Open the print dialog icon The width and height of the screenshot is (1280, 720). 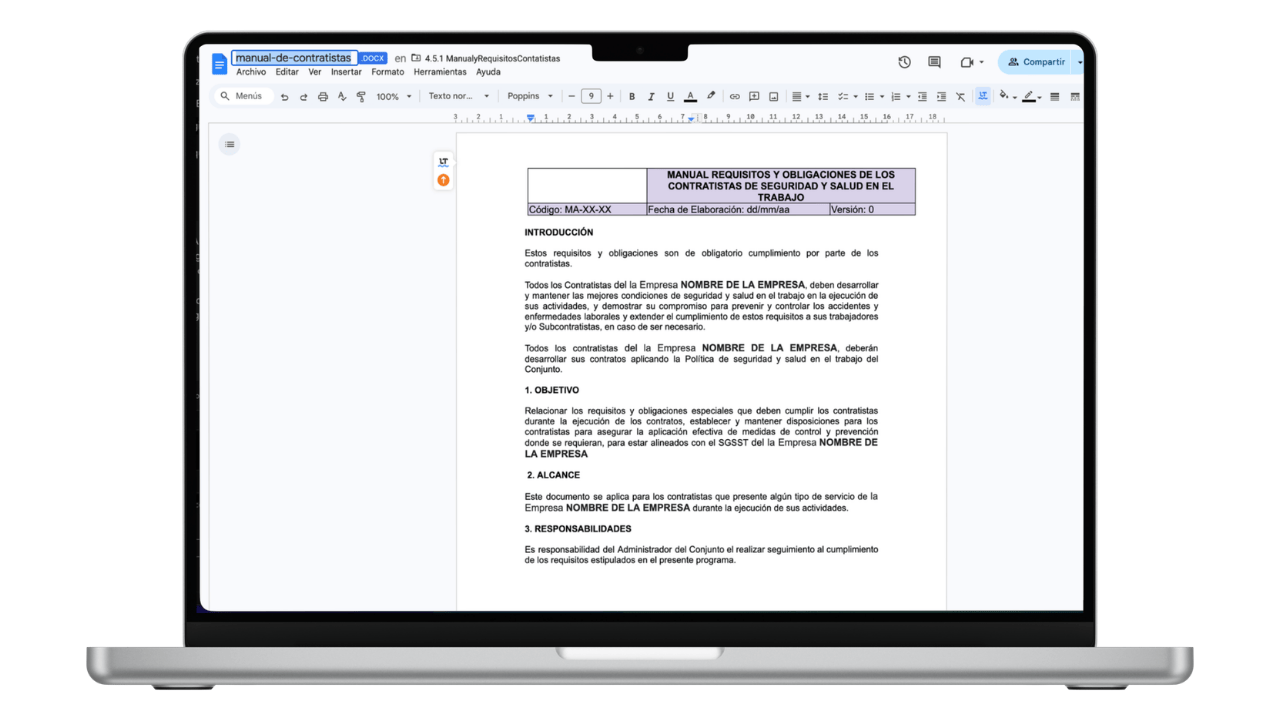pyautogui.click(x=322, y=96)
